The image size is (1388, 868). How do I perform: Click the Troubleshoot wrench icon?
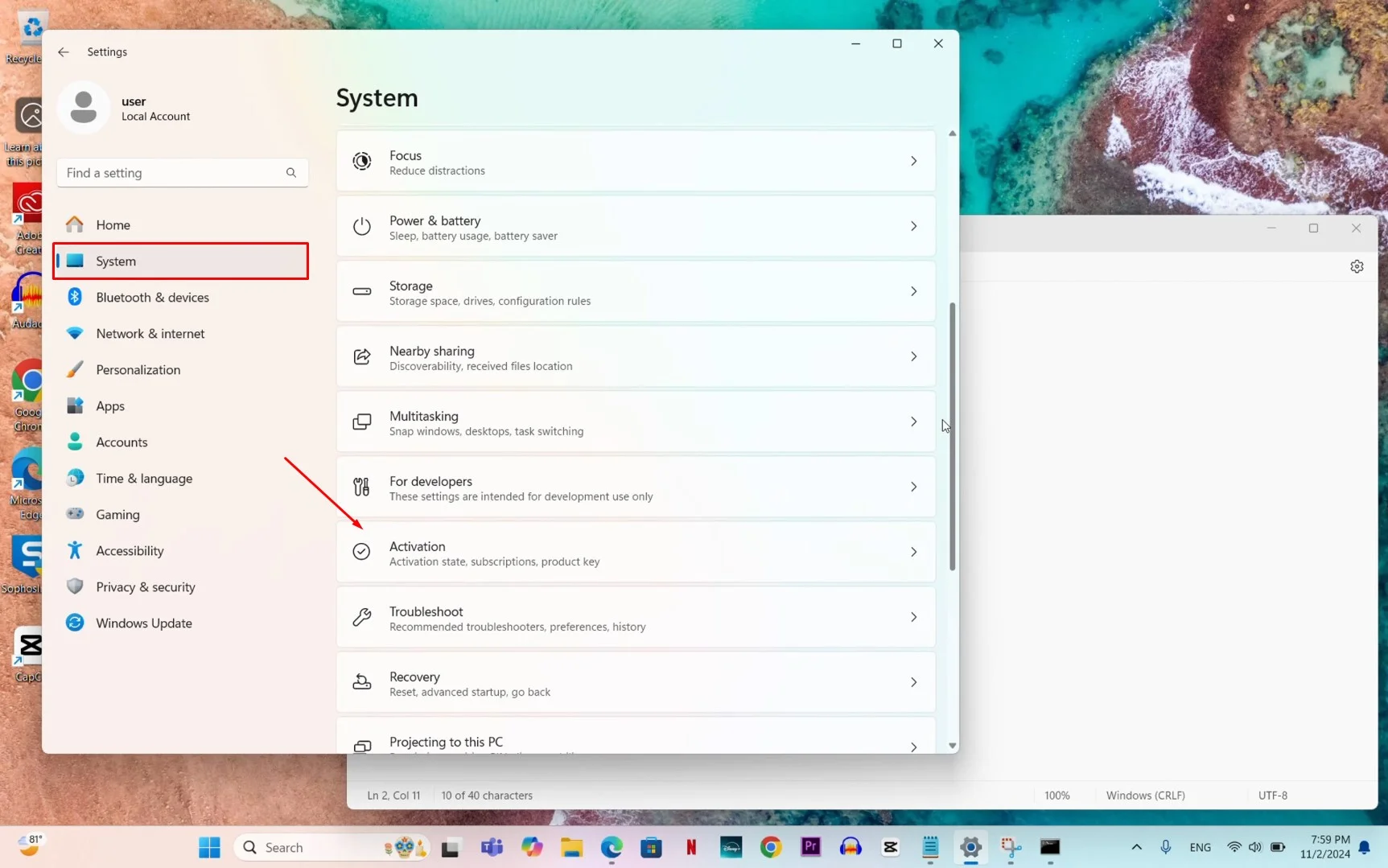pyautogui.click(x=362, y=617)
